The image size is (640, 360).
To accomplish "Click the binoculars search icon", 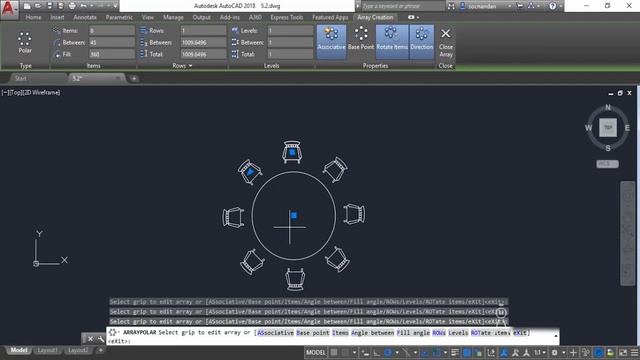I will pos(451,6).
